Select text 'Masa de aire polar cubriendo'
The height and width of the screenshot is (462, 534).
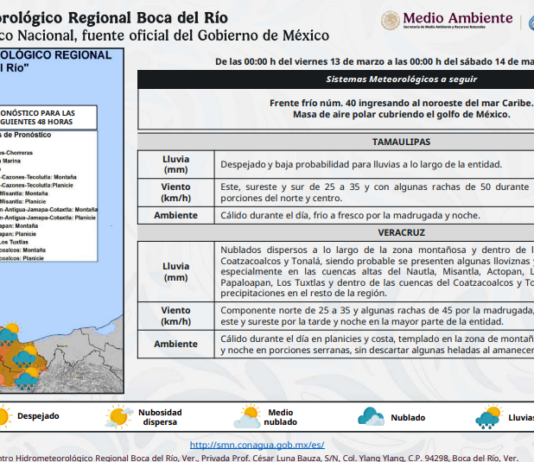(x=355, y=114)
